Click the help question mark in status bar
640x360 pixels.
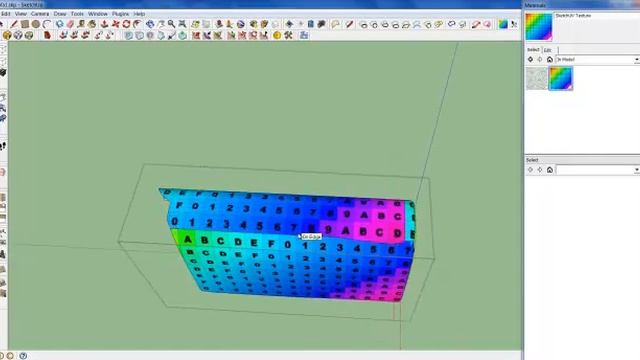[23, 356]
